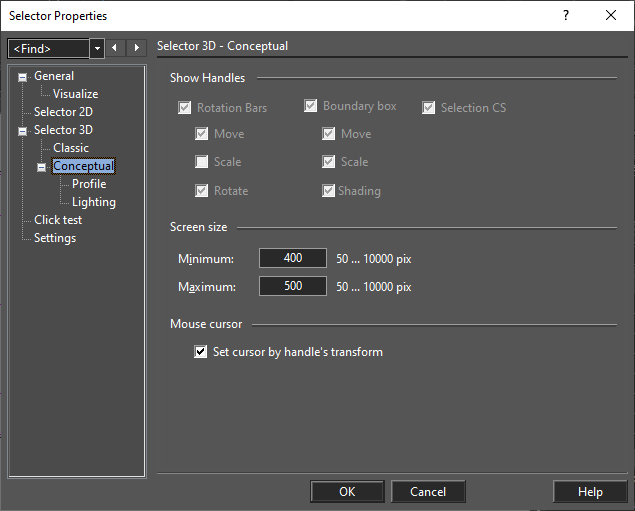Viewport: 635px width, 511px height.
Task: Open the Click test page
Action: pos(58,220)
